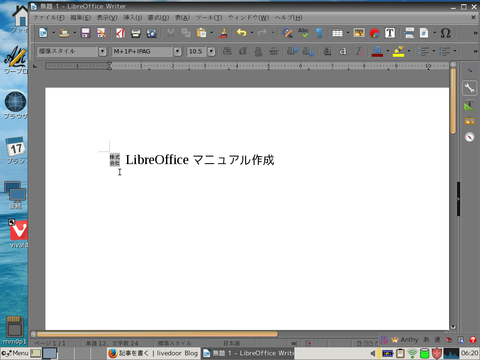Image resolution: width=480 pixels, height=360 pixels.
Task: Toggle Shadow text effect
Action: (328, 51)
